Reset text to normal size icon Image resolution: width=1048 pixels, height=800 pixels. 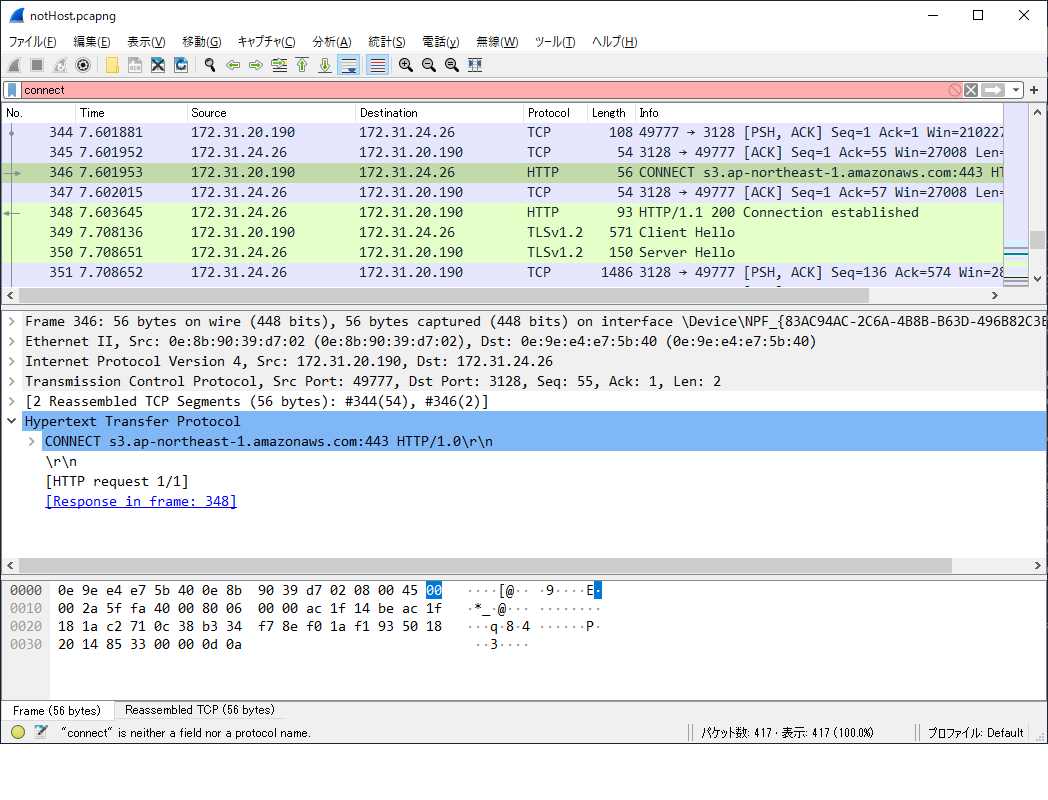452,65
